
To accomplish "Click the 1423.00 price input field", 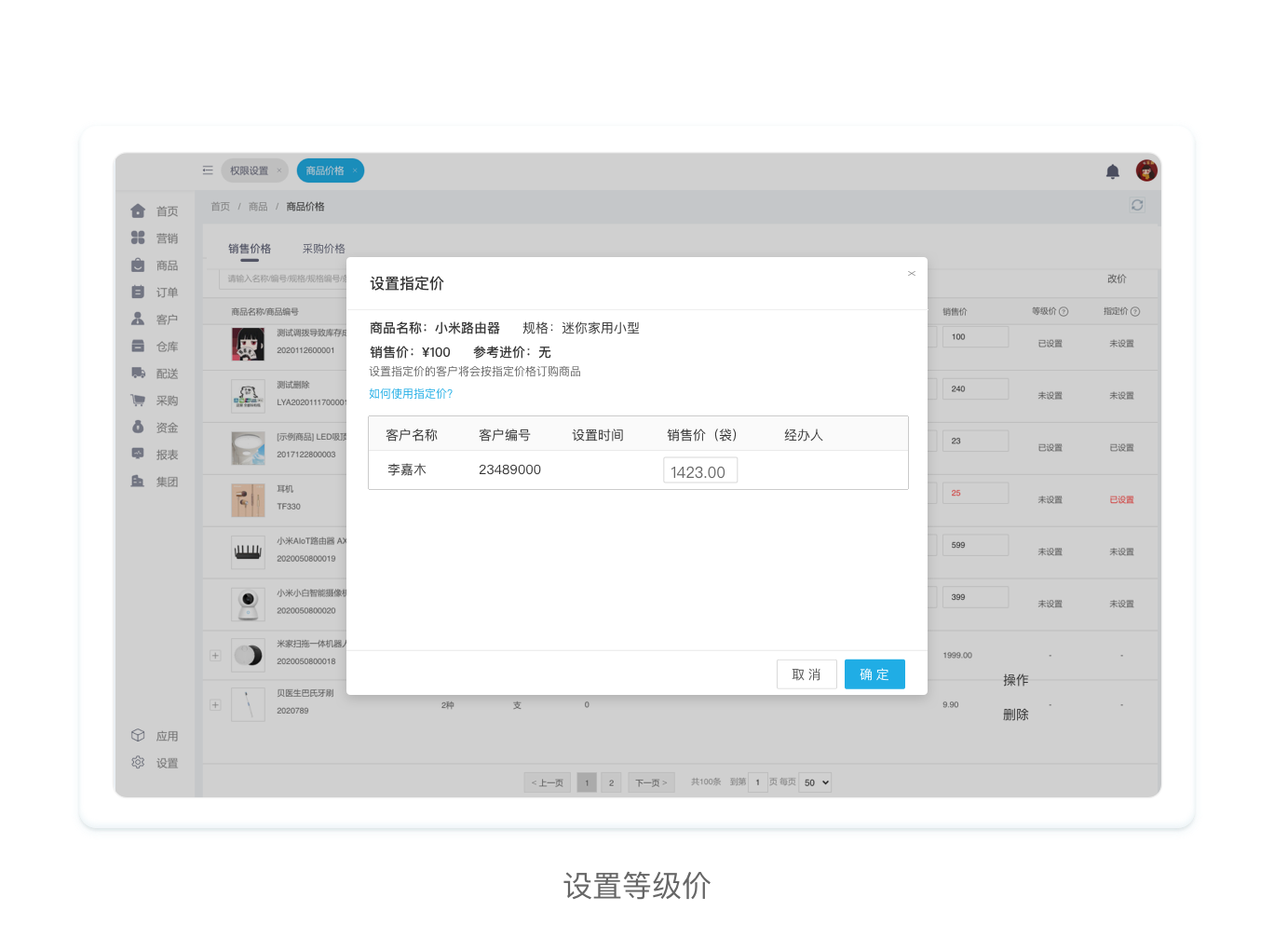I will coord(699,471).
